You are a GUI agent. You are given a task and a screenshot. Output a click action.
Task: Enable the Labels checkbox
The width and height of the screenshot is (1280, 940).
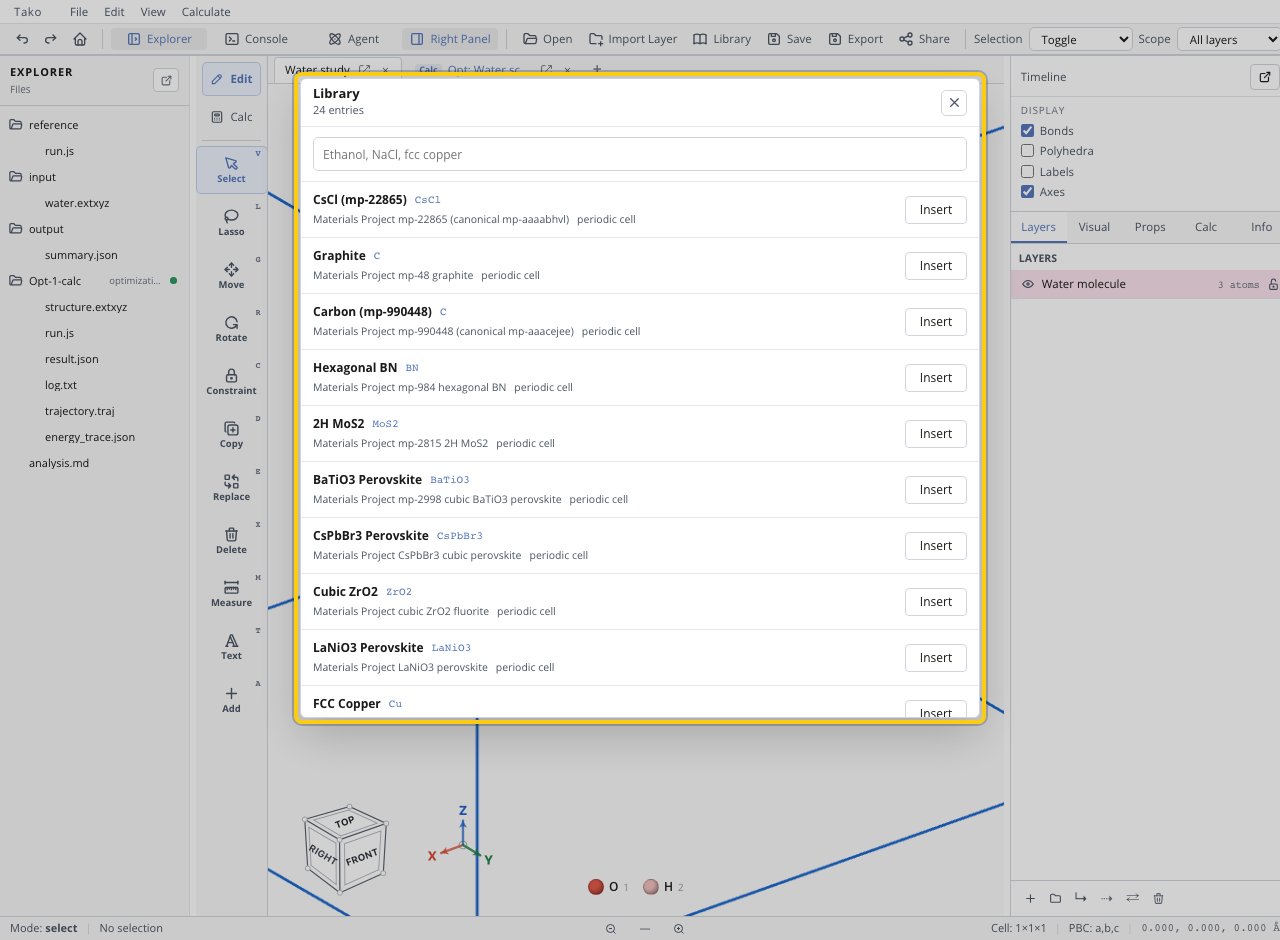pyautogui.click(x=1027, y=172)
